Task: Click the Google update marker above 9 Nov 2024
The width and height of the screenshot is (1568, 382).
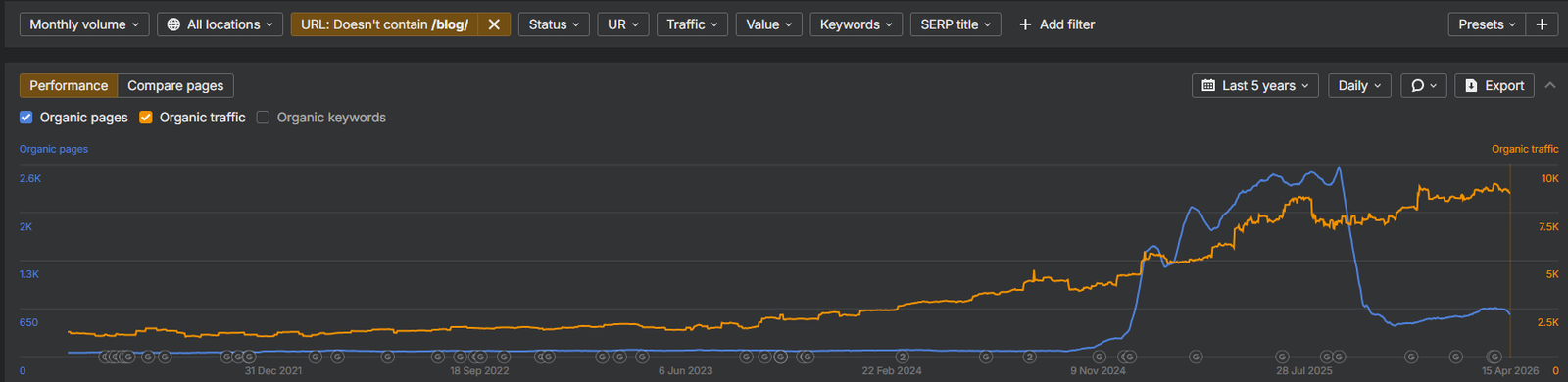Action: (1100, 357)
